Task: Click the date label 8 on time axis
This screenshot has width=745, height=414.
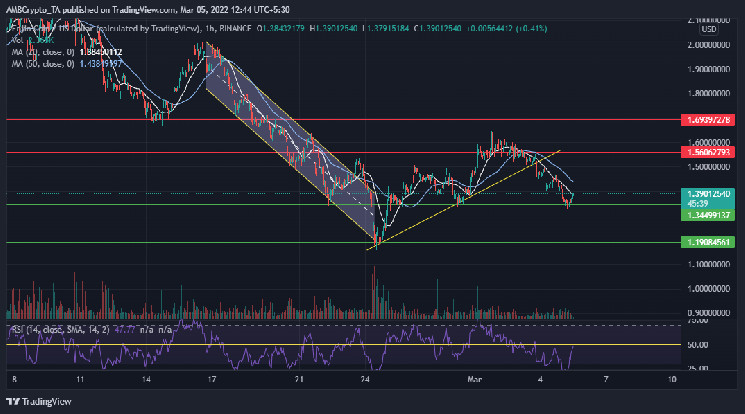Action: 14,379
